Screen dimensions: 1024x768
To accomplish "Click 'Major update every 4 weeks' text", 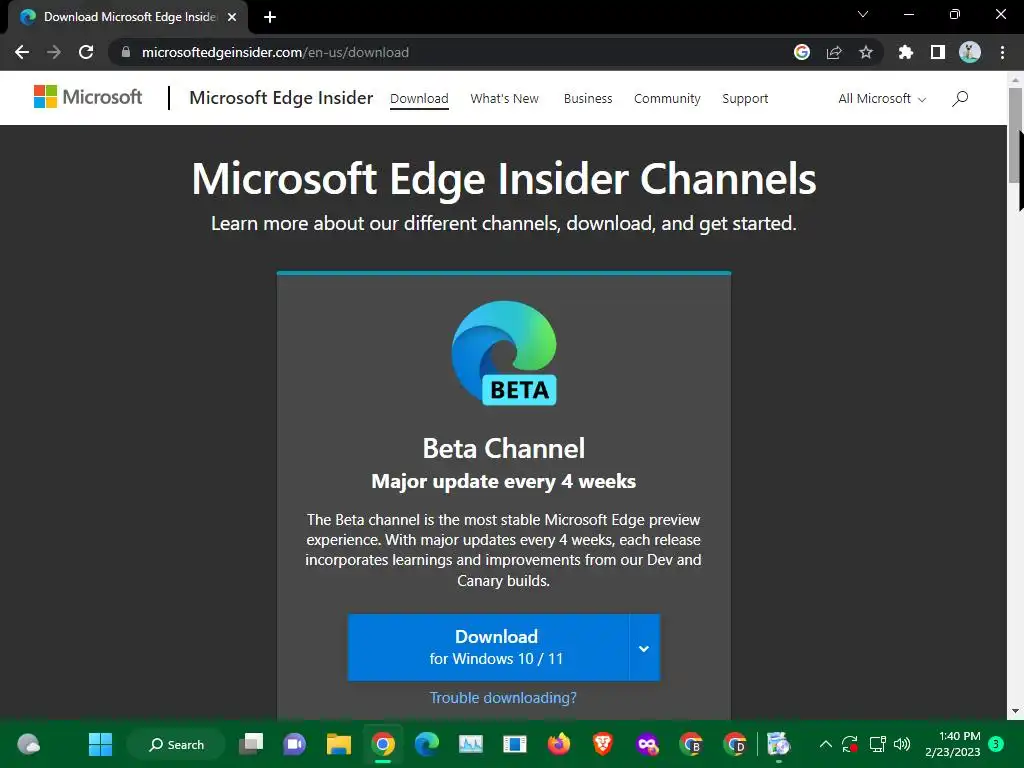I will 504,482.
